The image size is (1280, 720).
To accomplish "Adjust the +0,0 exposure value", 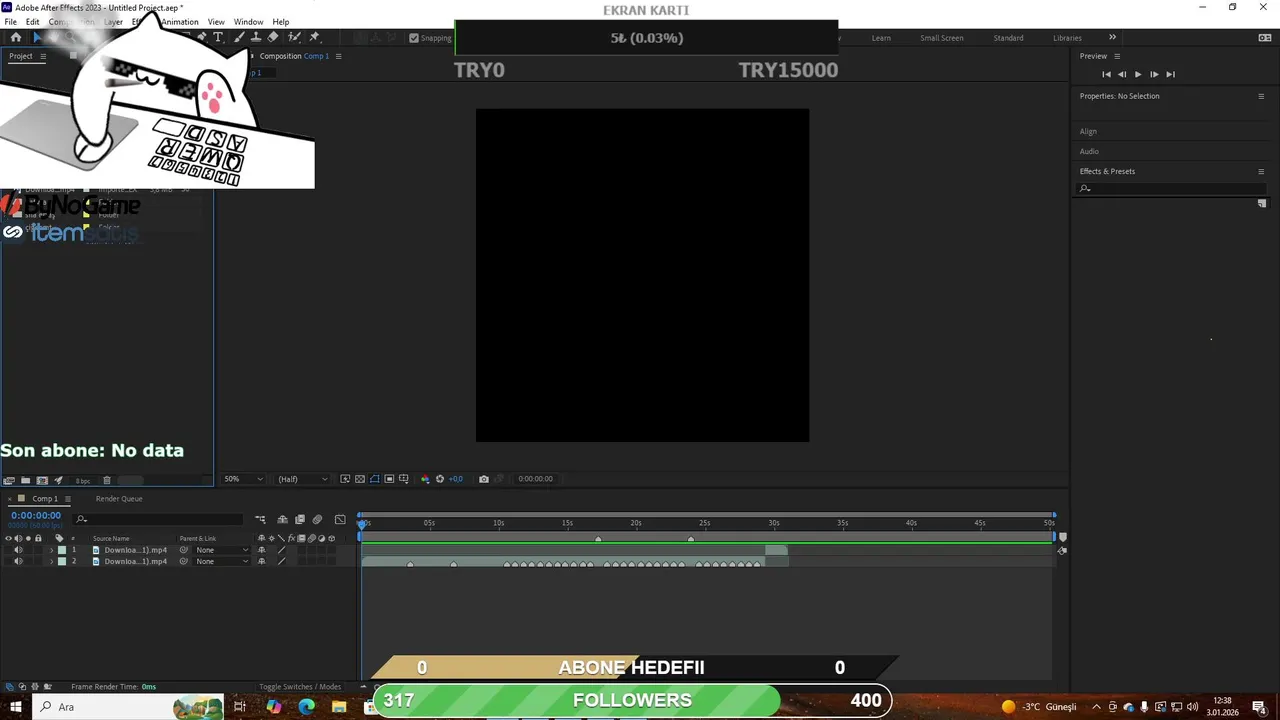I will point(455,479).
